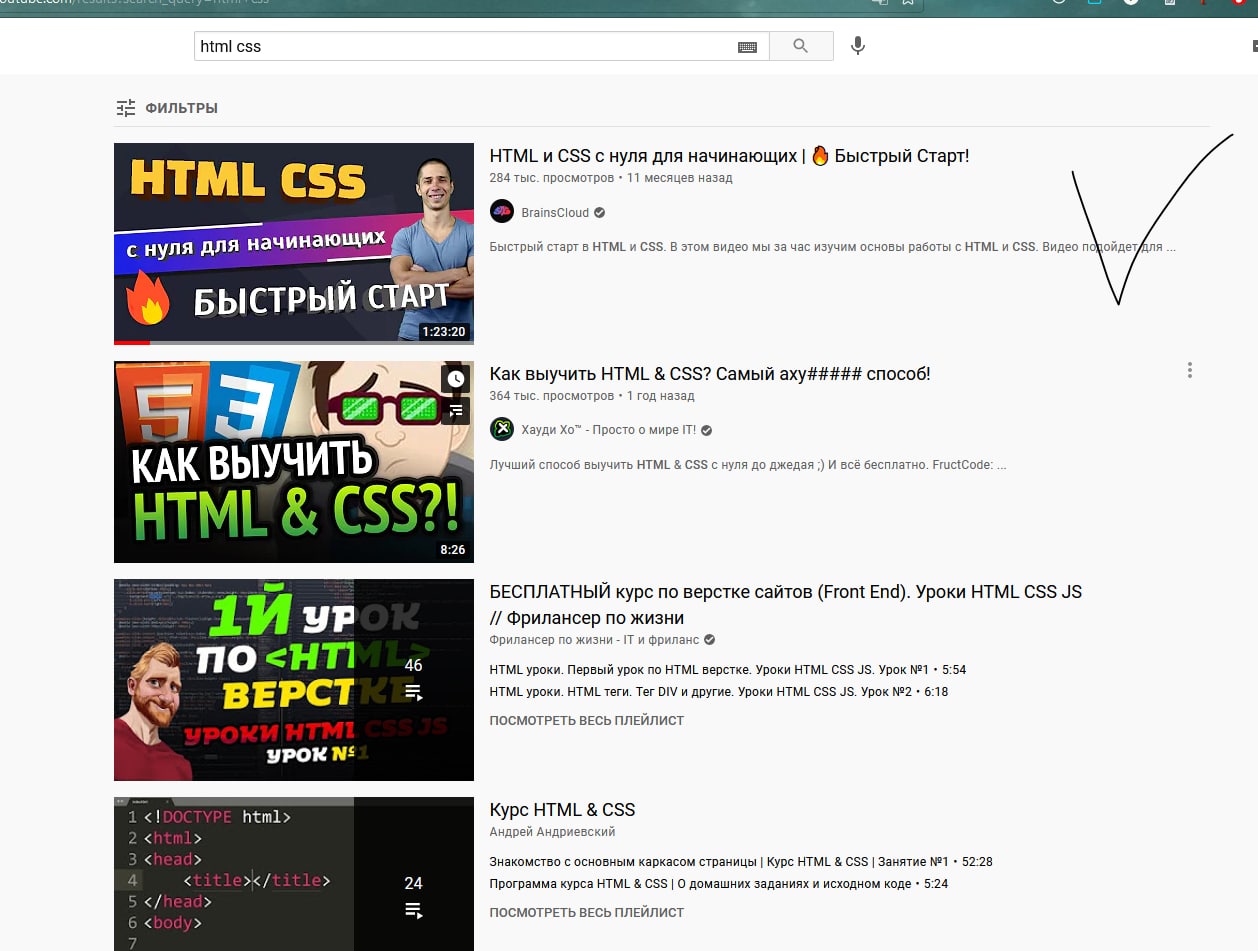View full Курс HTML & CSS playlist
Screen dimensions: 1258x951
(x=587, y=913)
